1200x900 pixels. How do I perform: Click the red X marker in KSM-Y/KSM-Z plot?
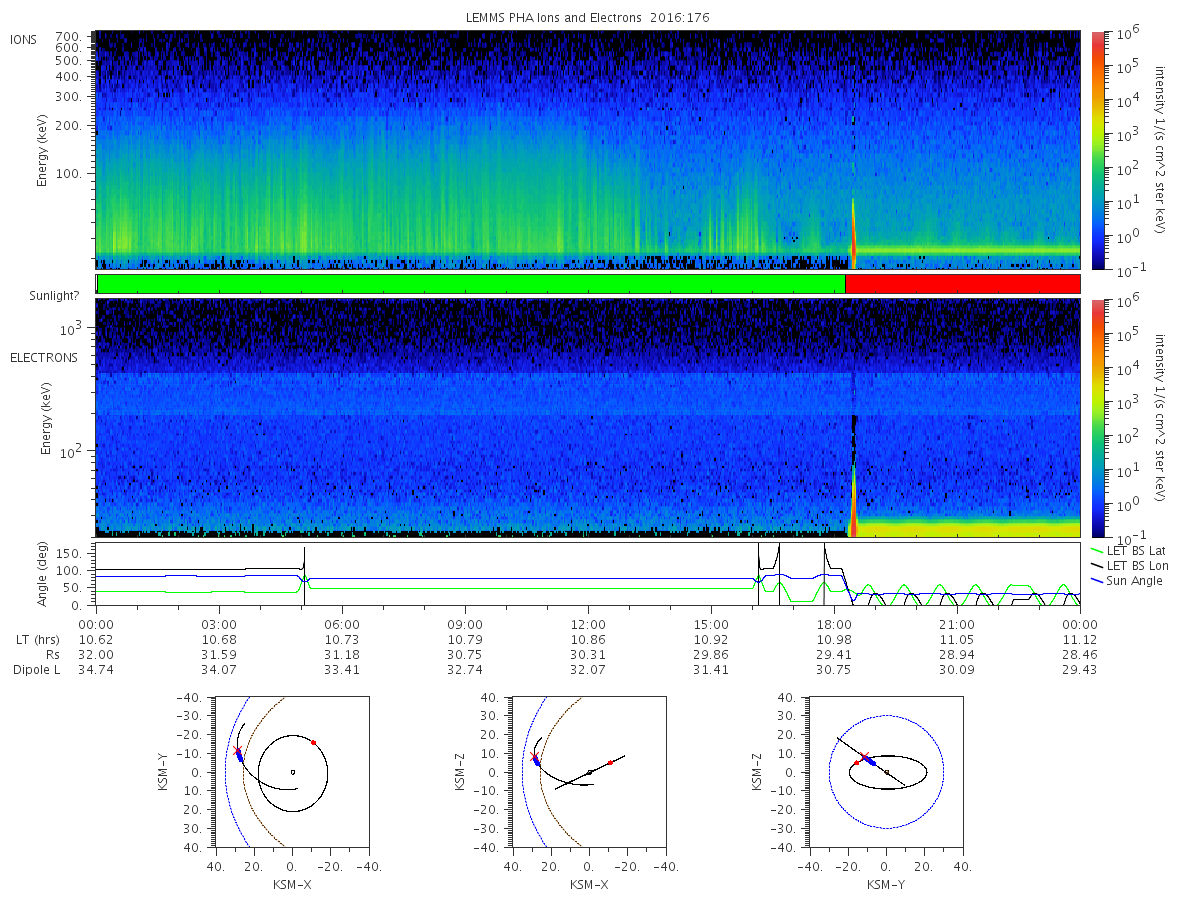point(865,756)
